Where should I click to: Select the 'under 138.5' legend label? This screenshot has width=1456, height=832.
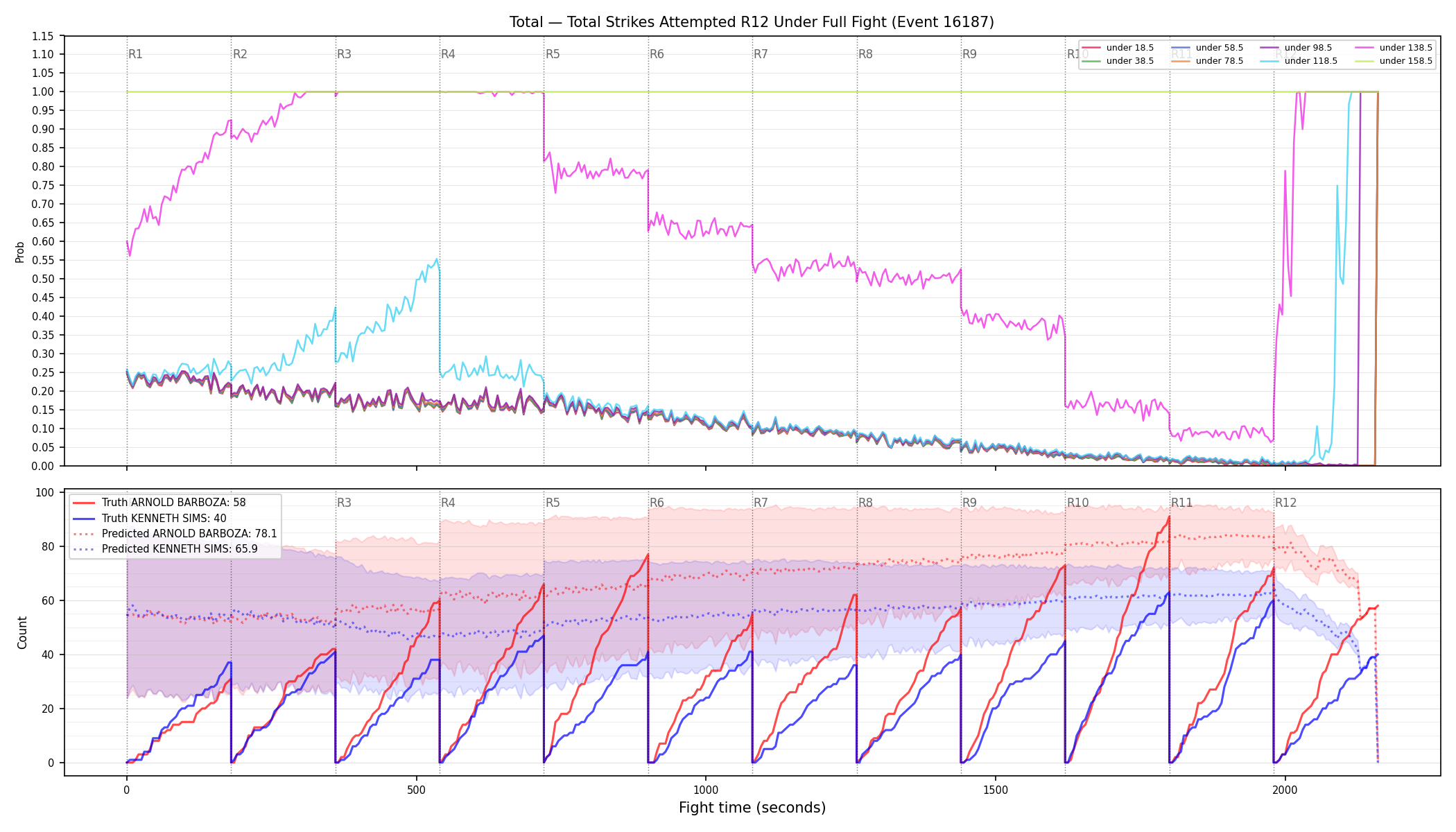point(1406,48)
